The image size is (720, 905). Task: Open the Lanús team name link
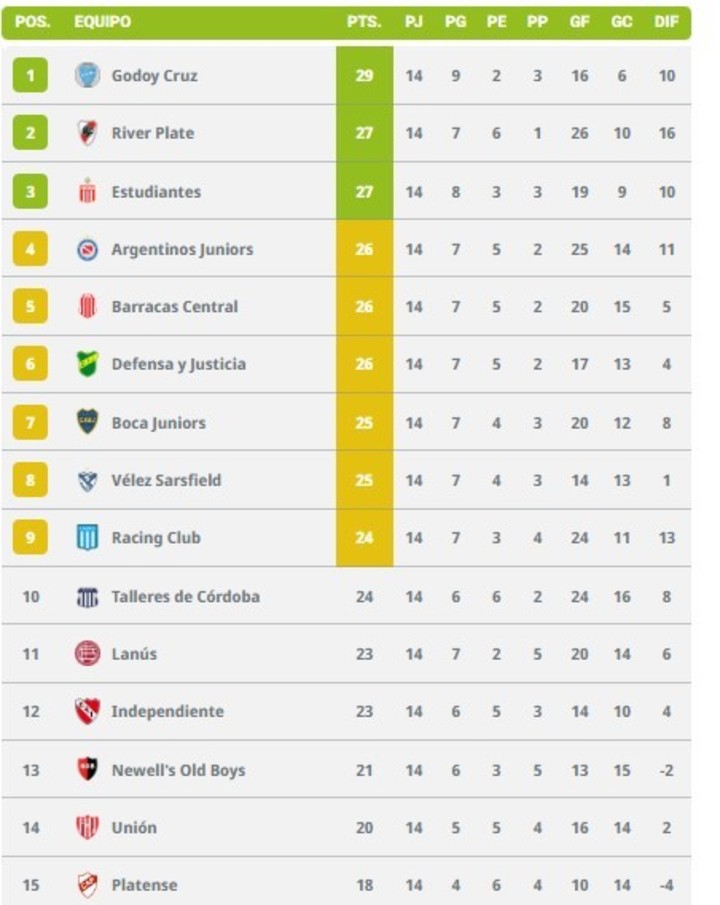(x=134, y=654)
